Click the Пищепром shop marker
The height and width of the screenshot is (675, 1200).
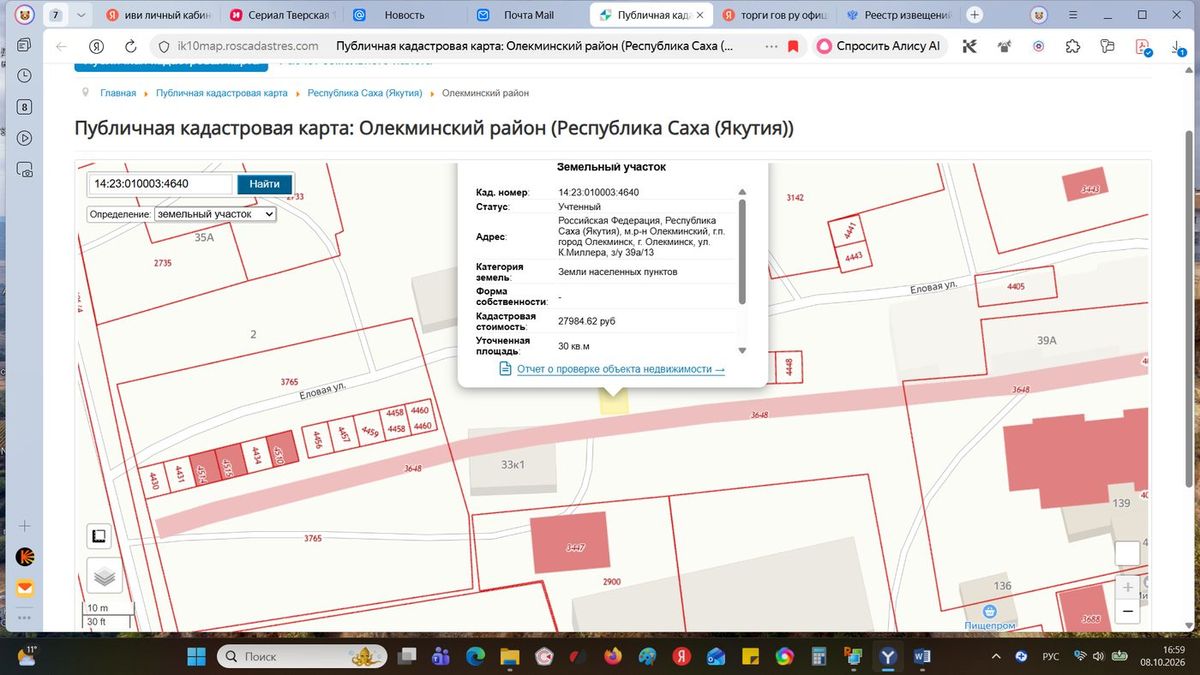tap(990, 611)
